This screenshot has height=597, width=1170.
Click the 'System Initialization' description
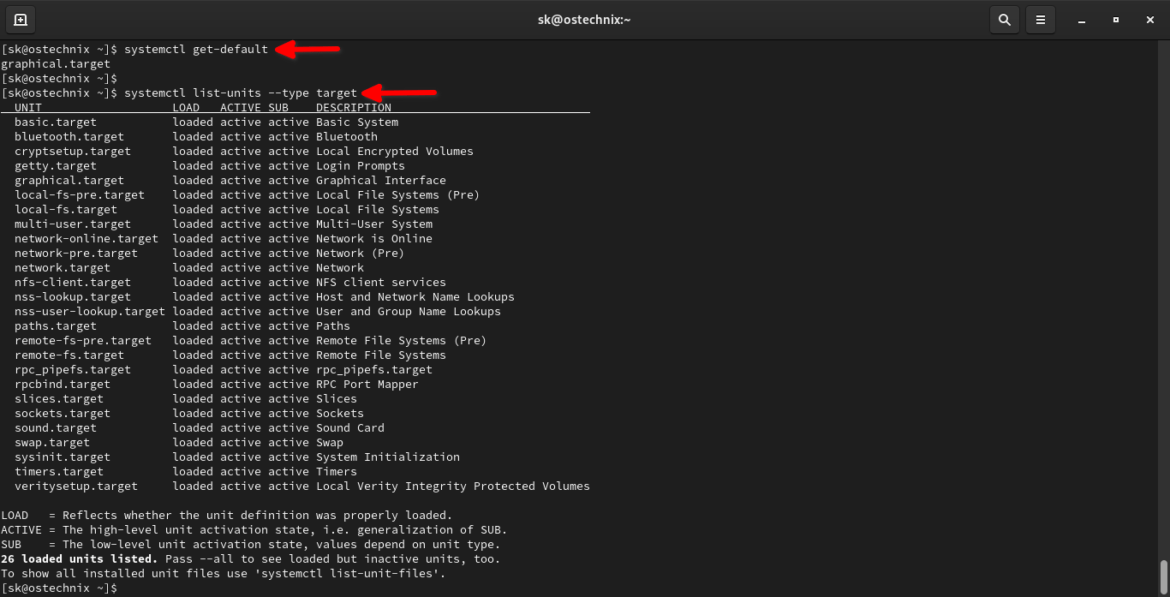tap(388, 457)
